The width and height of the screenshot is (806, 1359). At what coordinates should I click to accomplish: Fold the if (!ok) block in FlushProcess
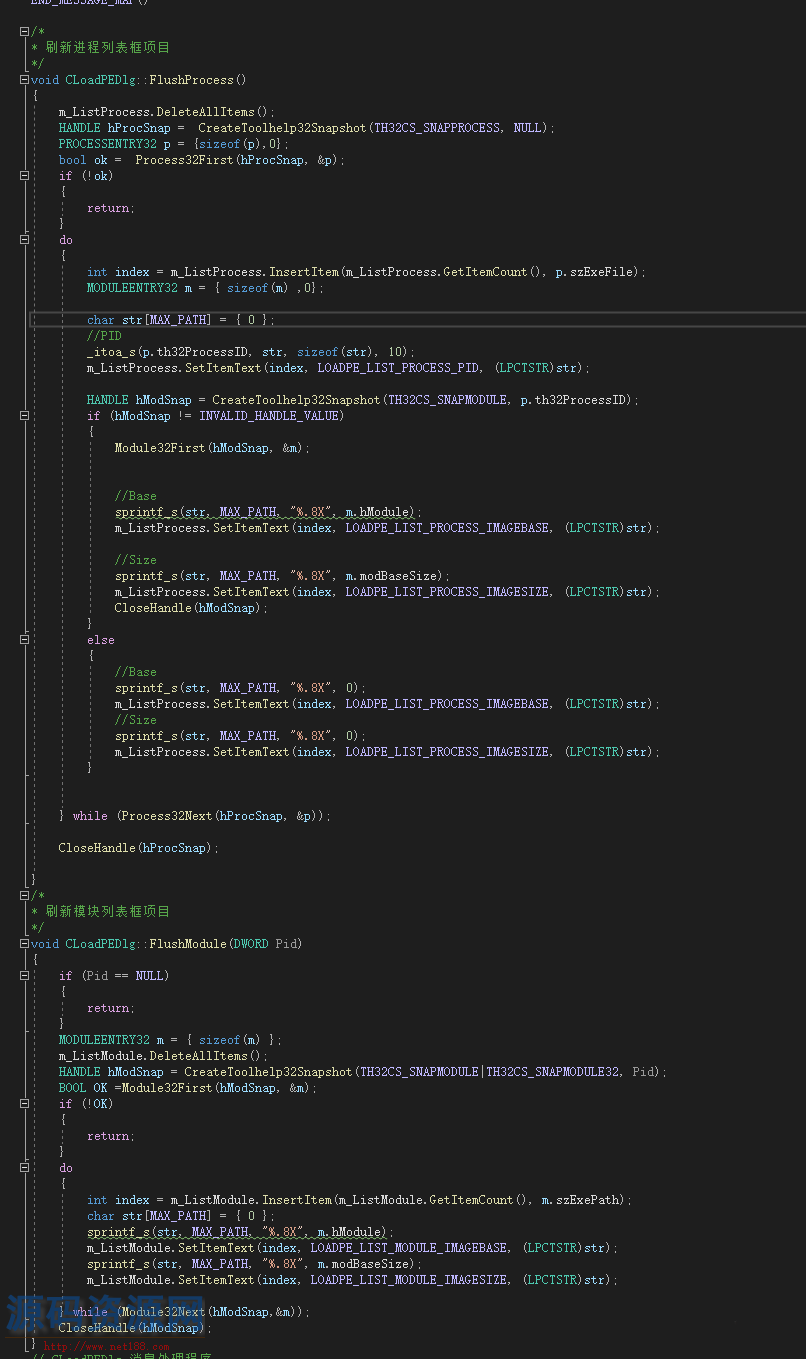25,176
